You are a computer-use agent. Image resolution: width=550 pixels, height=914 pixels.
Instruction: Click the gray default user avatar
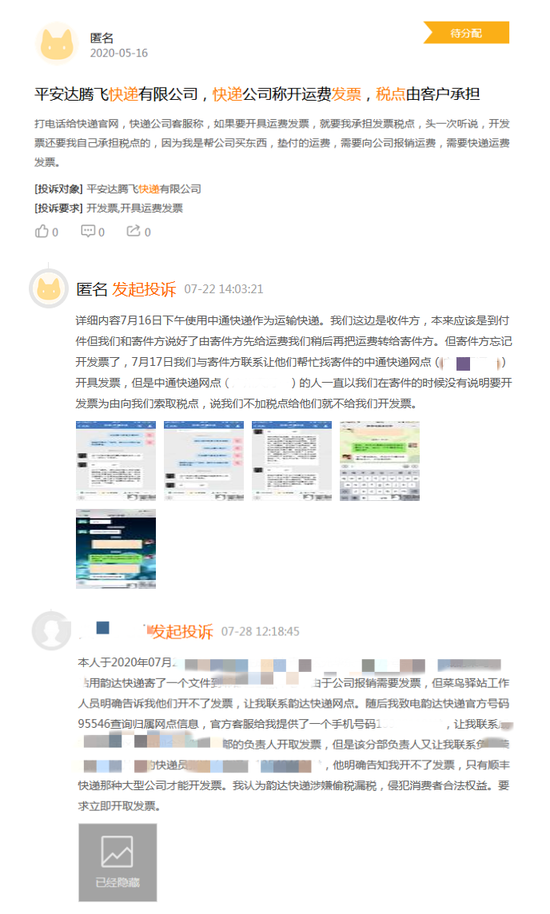(51, 631)
